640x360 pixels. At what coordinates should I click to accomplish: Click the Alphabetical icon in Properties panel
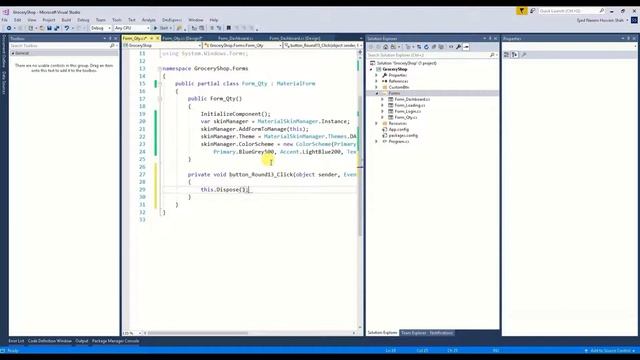coord(515,55)
